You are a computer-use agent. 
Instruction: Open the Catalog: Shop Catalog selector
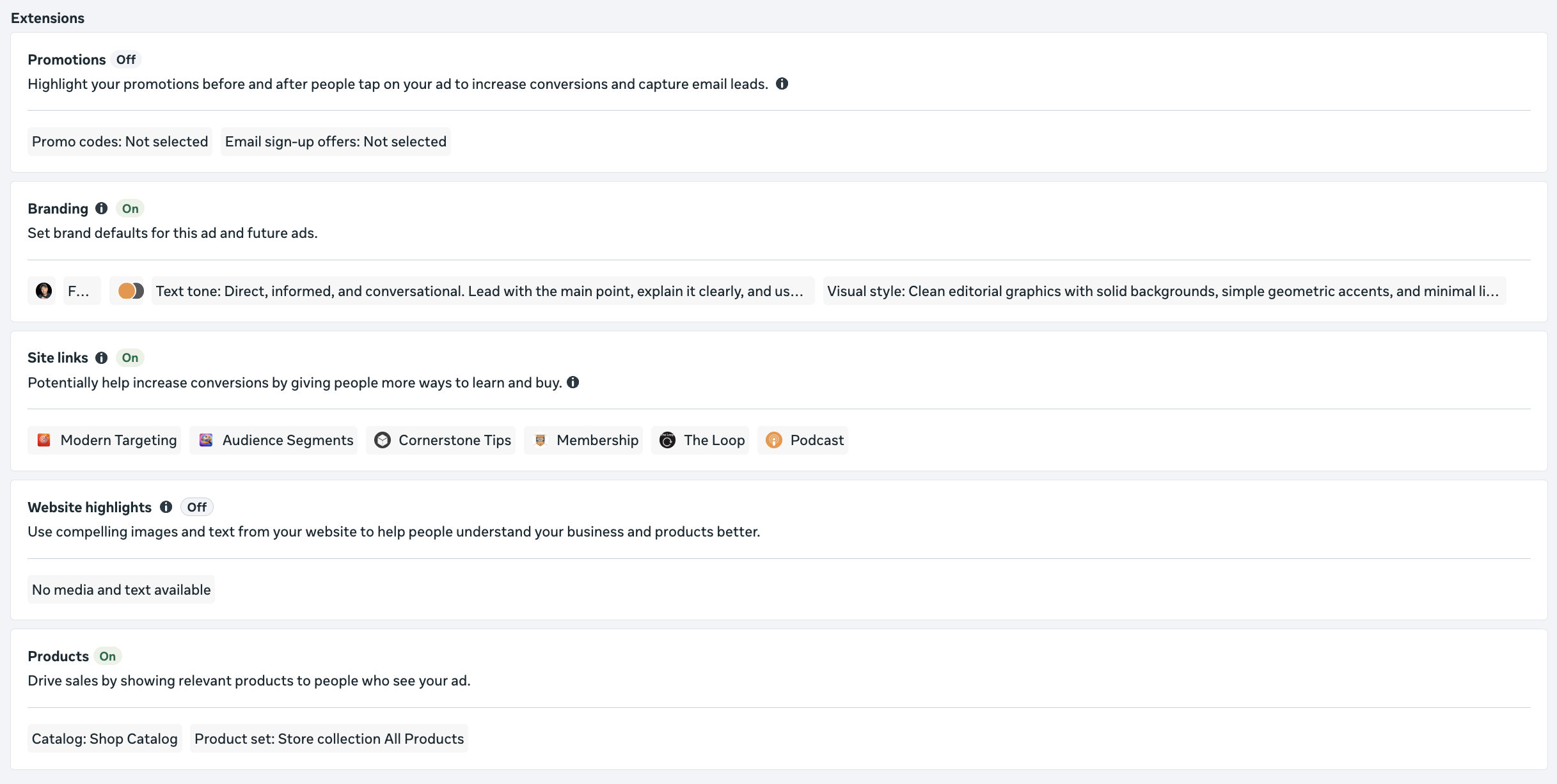(x=105, y=739)
